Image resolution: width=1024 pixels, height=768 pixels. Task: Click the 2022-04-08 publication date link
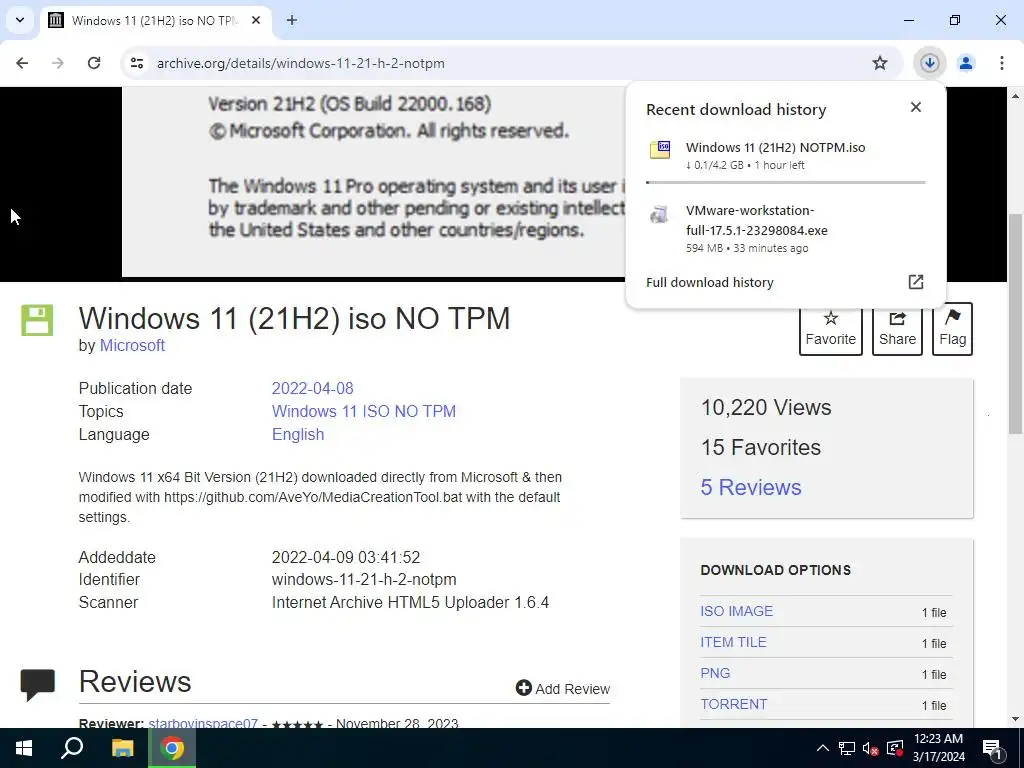click(x=312, y=388)
